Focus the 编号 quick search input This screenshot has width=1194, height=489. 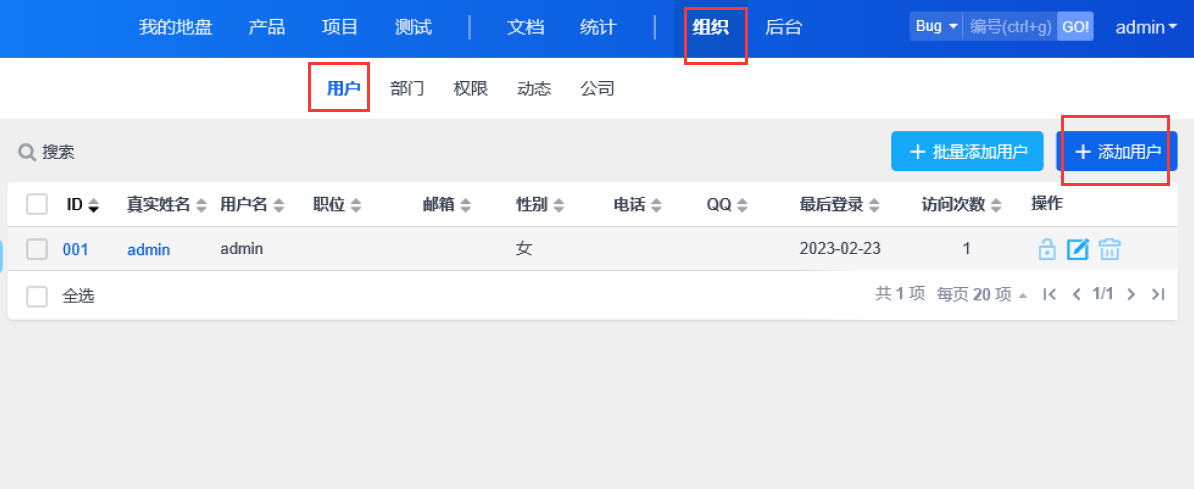point(1010,27)
